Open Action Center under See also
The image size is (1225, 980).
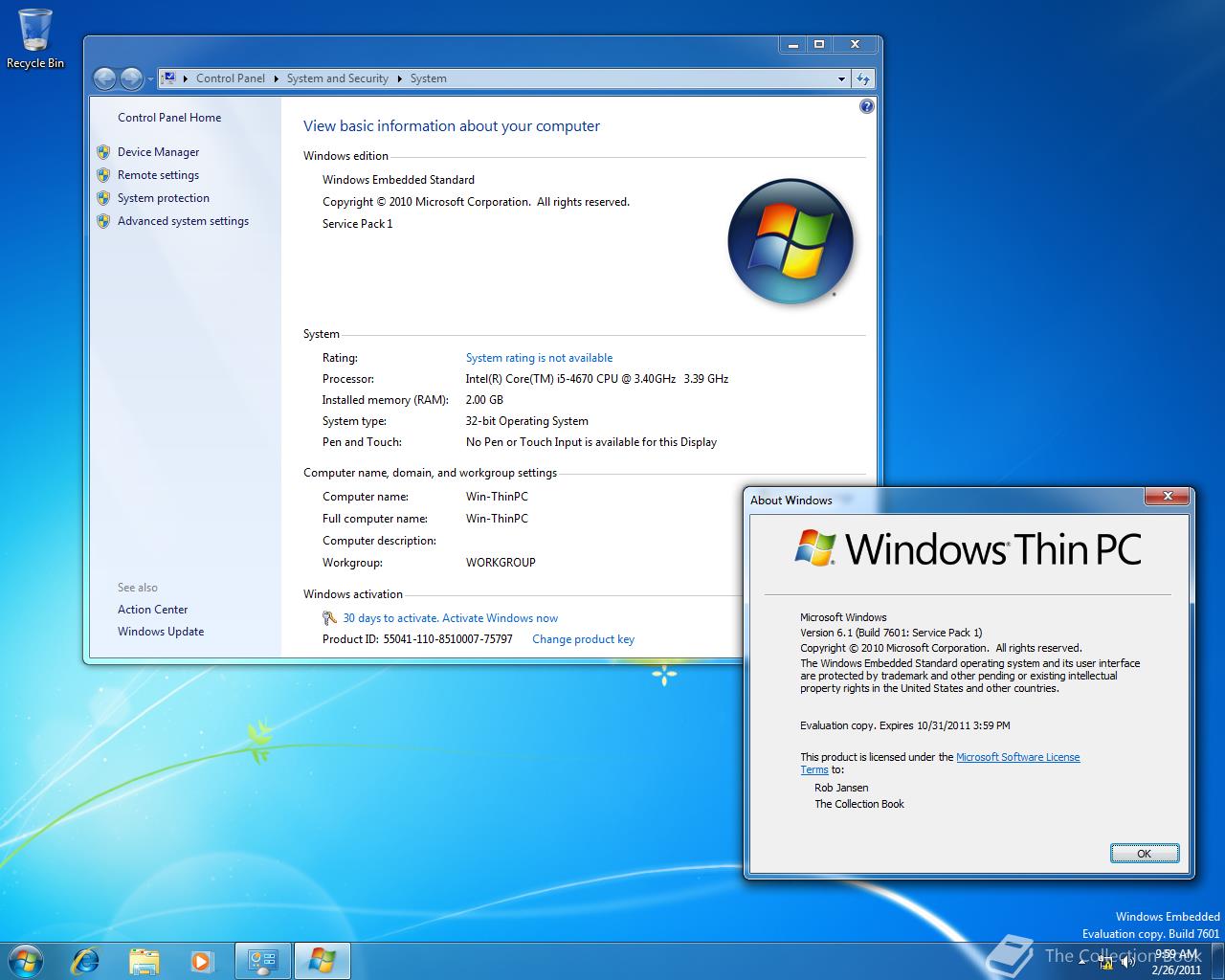click(x=152, y=610)
